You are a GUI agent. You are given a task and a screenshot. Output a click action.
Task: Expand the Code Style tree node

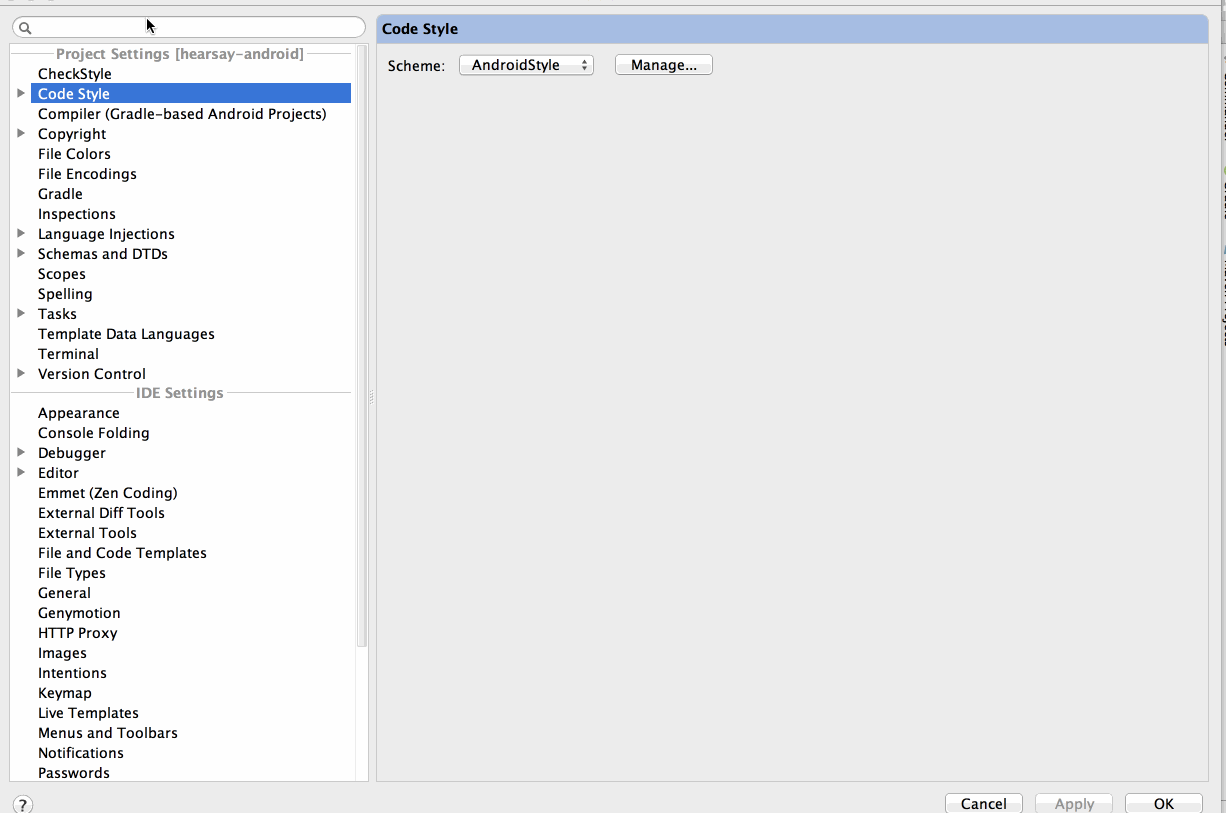21,93
